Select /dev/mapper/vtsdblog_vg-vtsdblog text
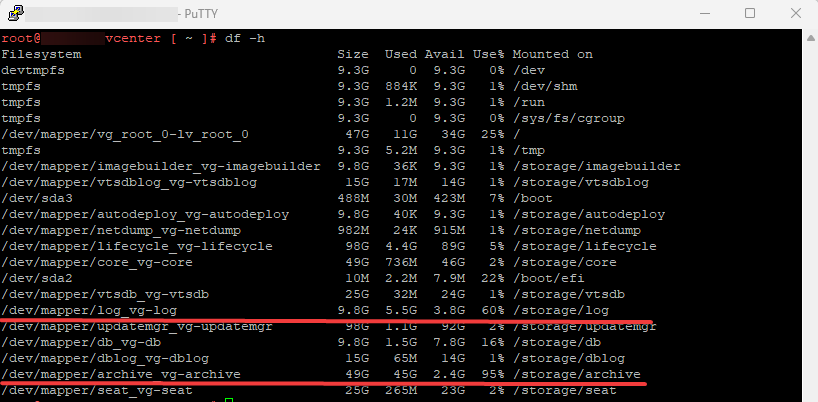This screenshot has width=818, height=402. pos(129,182)
